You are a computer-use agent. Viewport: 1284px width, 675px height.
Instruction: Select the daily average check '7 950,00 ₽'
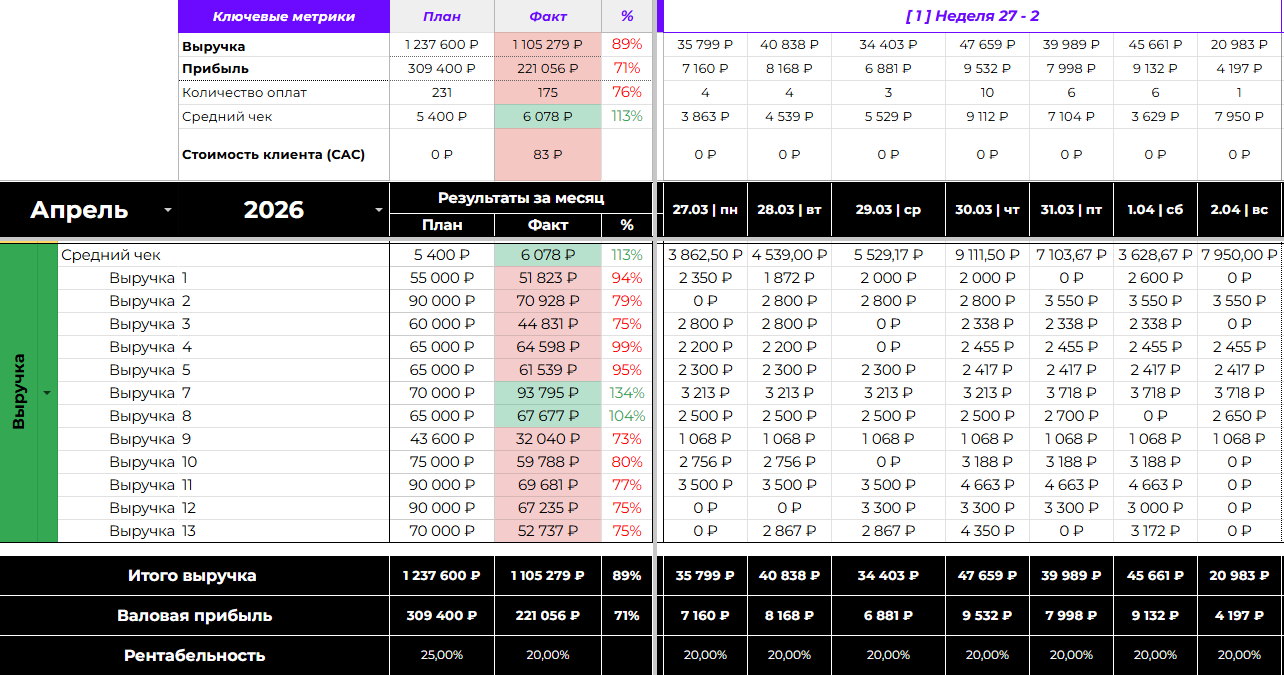click(x=1240, y=255)
